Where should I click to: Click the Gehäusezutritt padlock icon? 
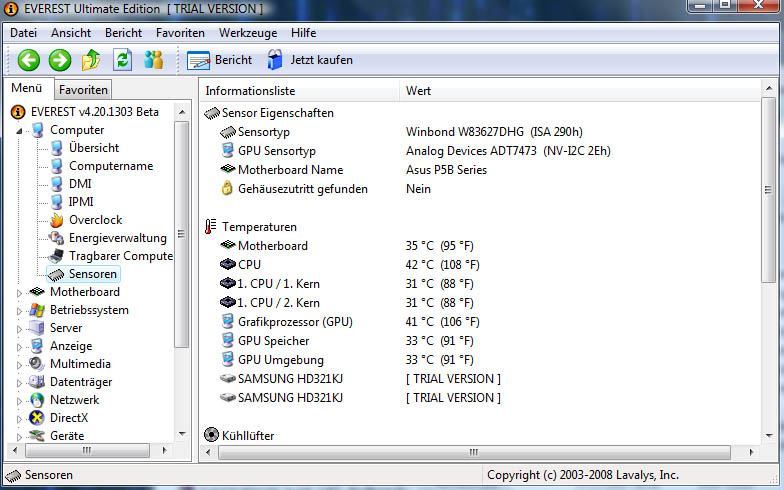(227, 188)
